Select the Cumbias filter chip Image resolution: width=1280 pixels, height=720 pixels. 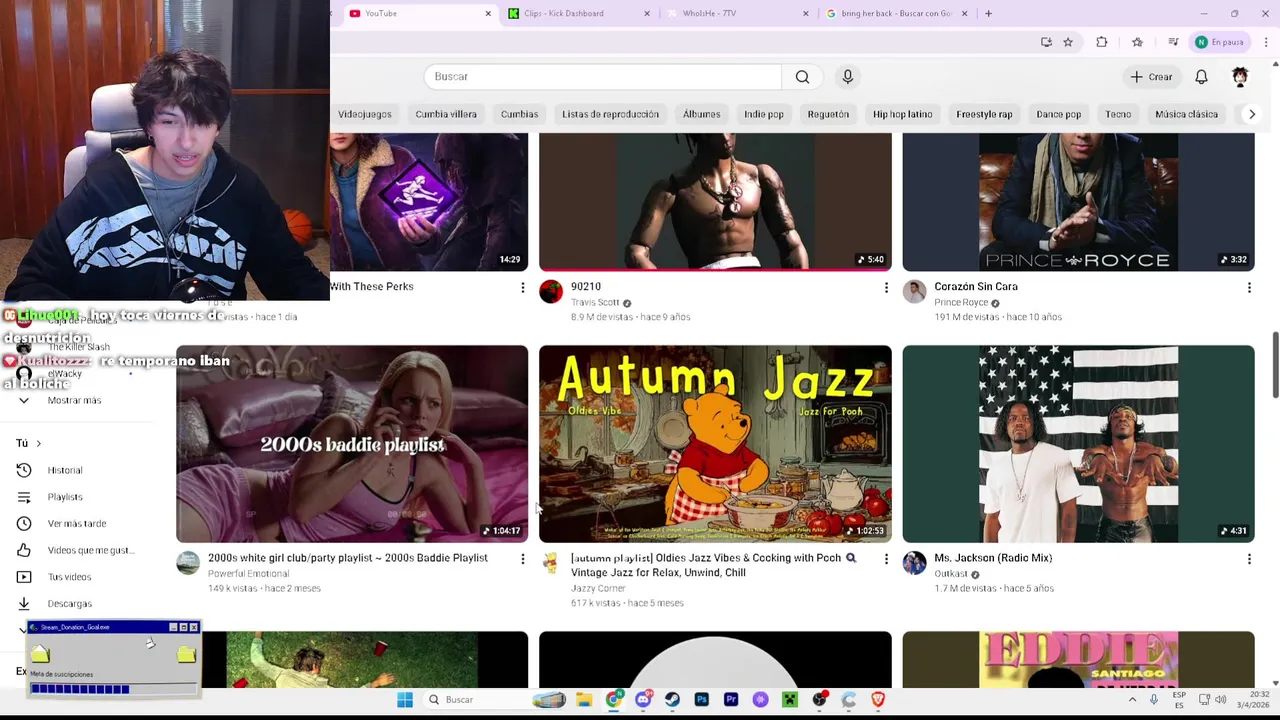tap(519, 114)
